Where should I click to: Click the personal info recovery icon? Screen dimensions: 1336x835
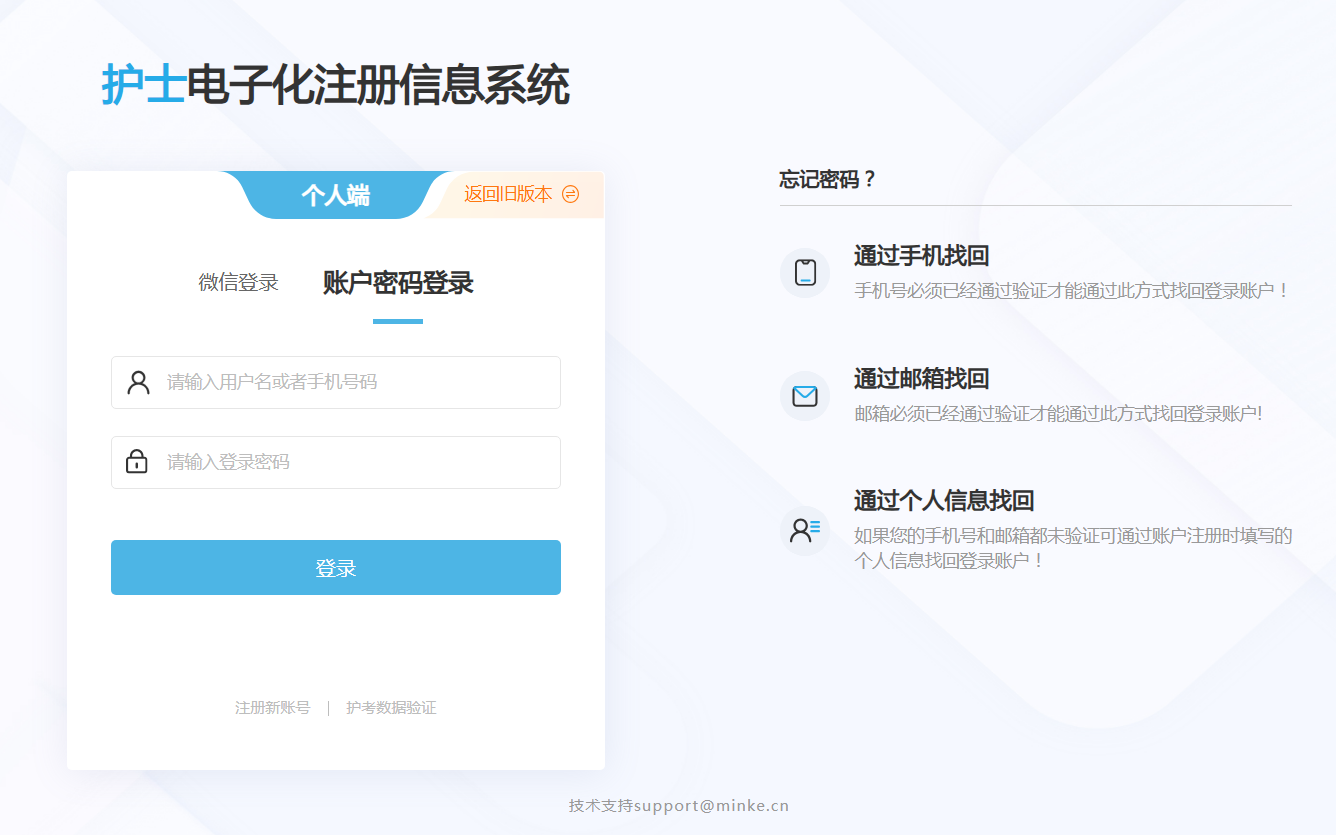pyautogui.click(x=805, y=530)
